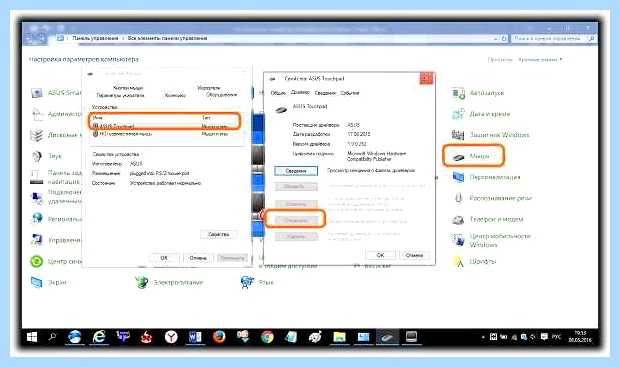Image resolution: width=620 pixels, height=367 pixels.
Task: Click Обновить driver button
Action: point(296,186)
